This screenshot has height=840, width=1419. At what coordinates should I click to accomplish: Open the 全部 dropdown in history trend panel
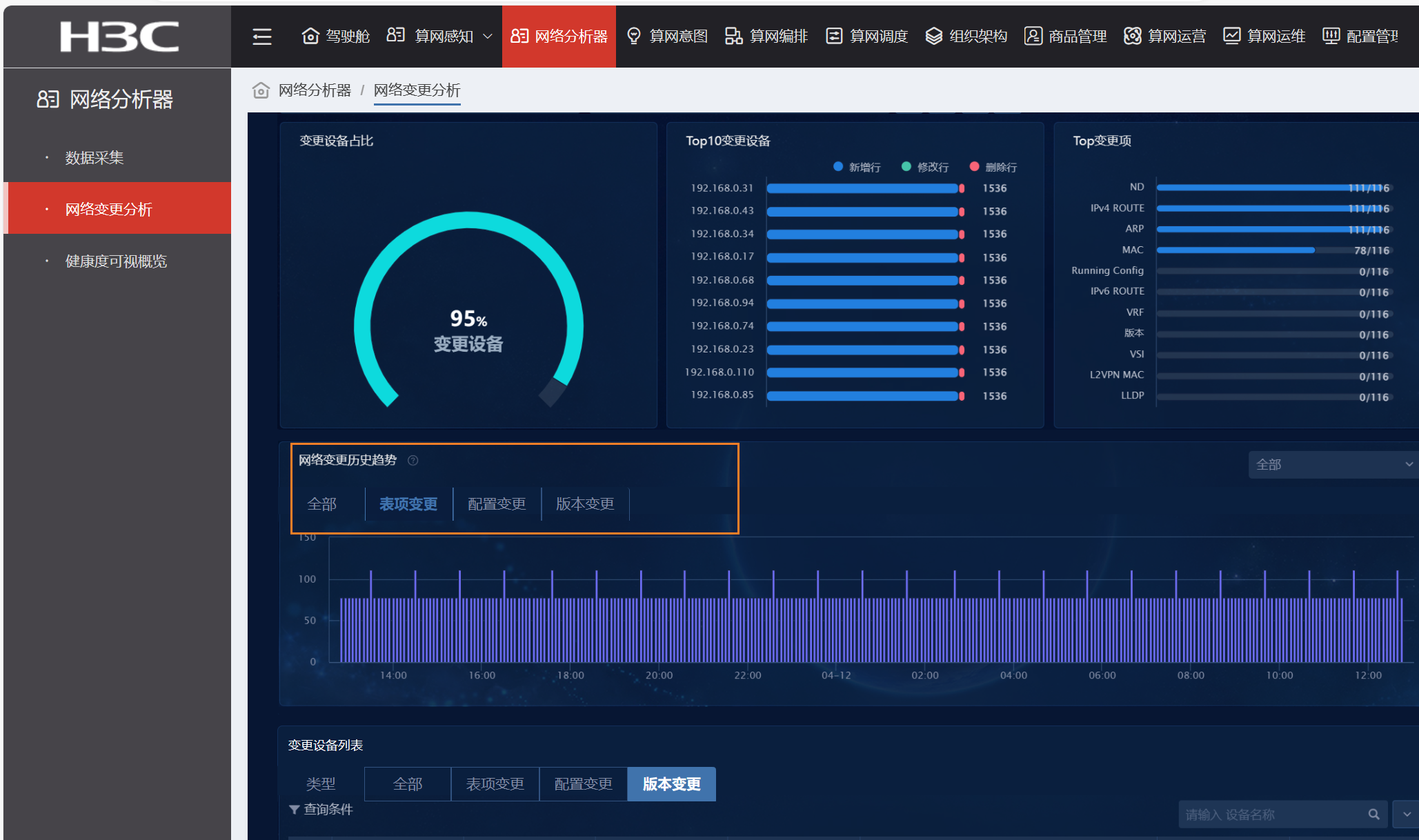pos(1333,465)
